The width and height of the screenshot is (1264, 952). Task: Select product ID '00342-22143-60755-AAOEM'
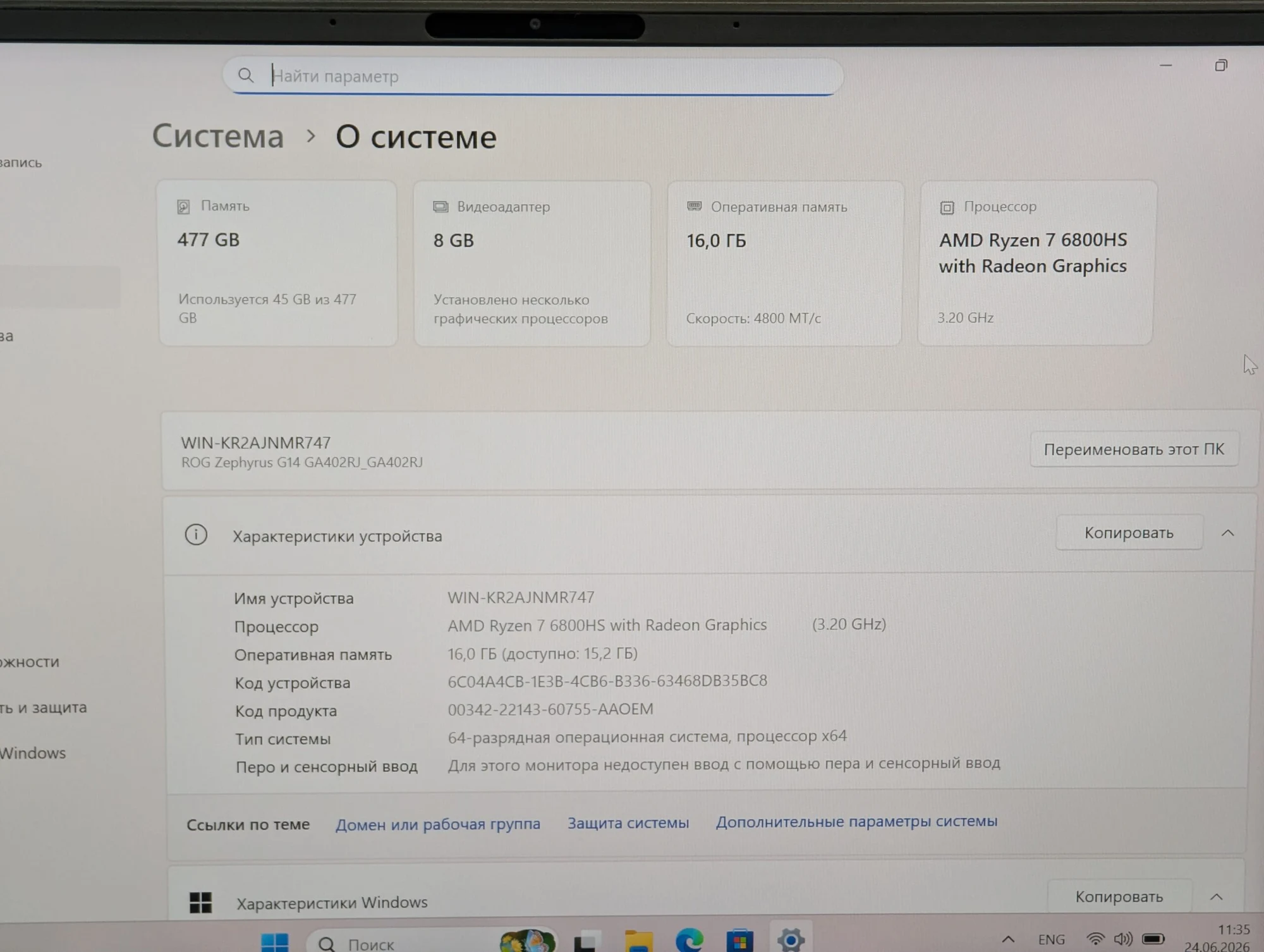550,709
